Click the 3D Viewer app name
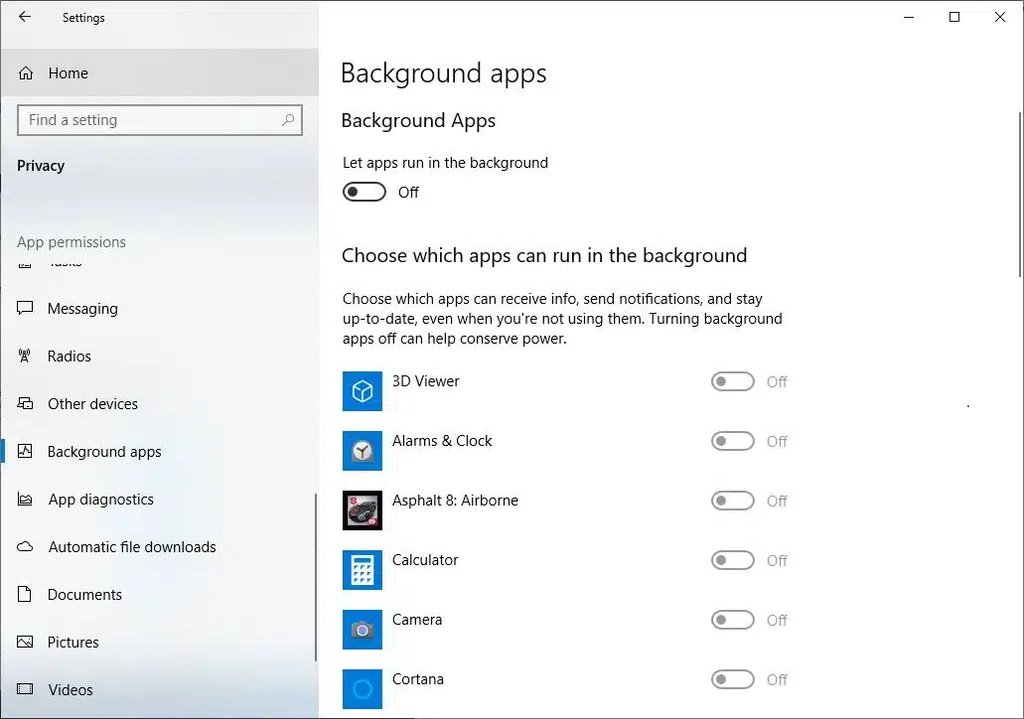Screen dimensions: 1024x719 426,381
